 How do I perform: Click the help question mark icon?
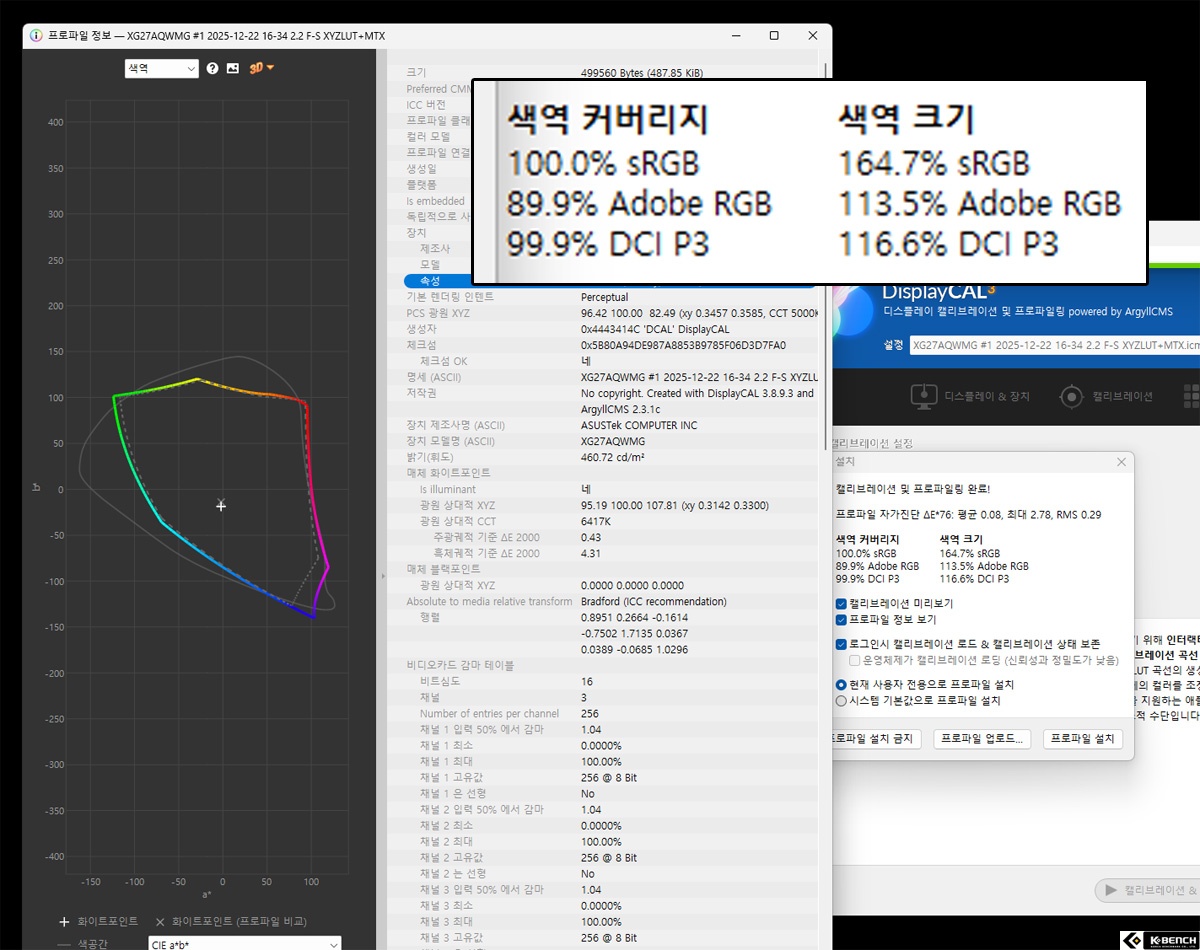point(212,68)
